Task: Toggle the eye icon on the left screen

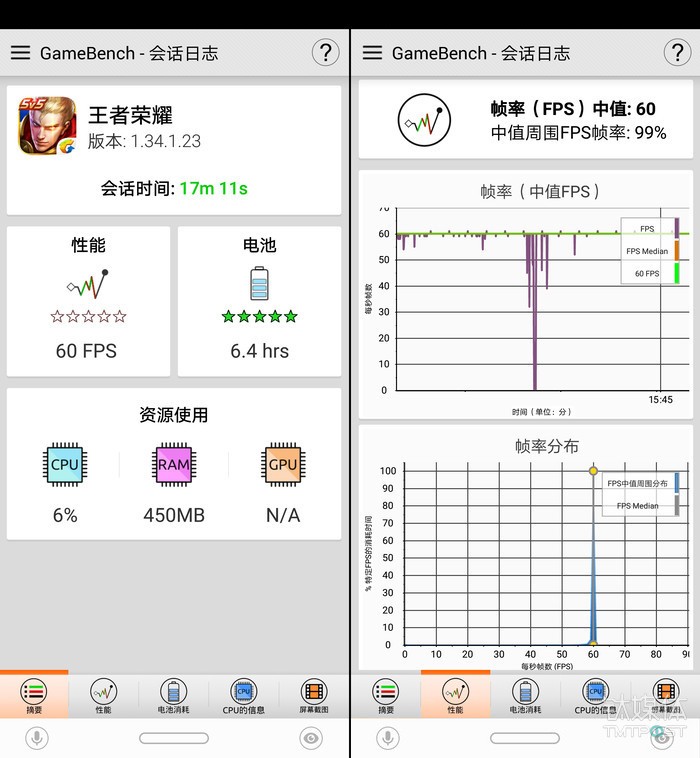Action: pos(311,738)
